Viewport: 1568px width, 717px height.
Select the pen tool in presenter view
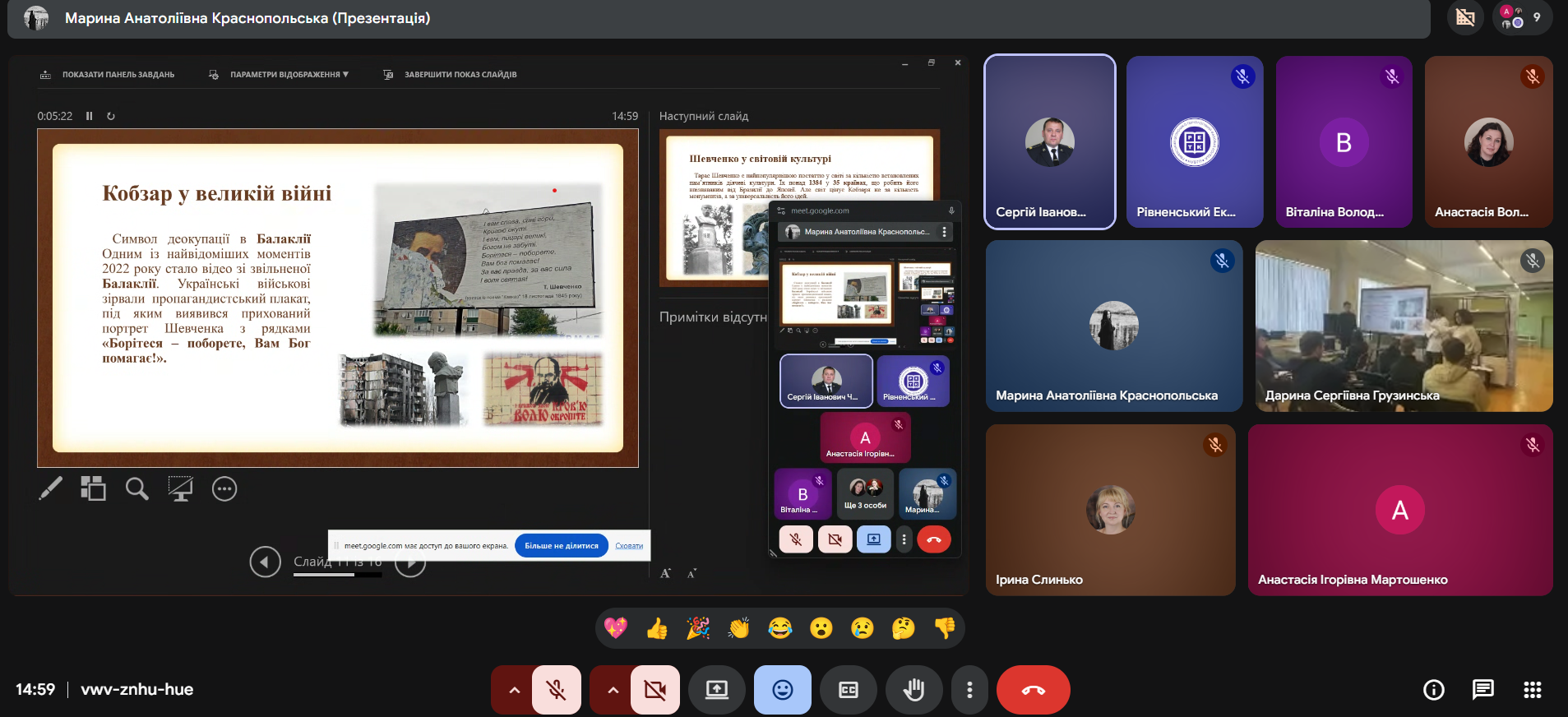click(50, 489)
